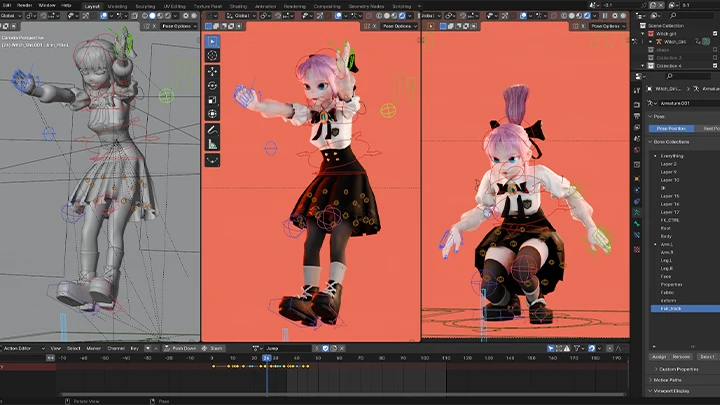Expand the Witch_Girl armature in outliner

click(x=651, y=42)
